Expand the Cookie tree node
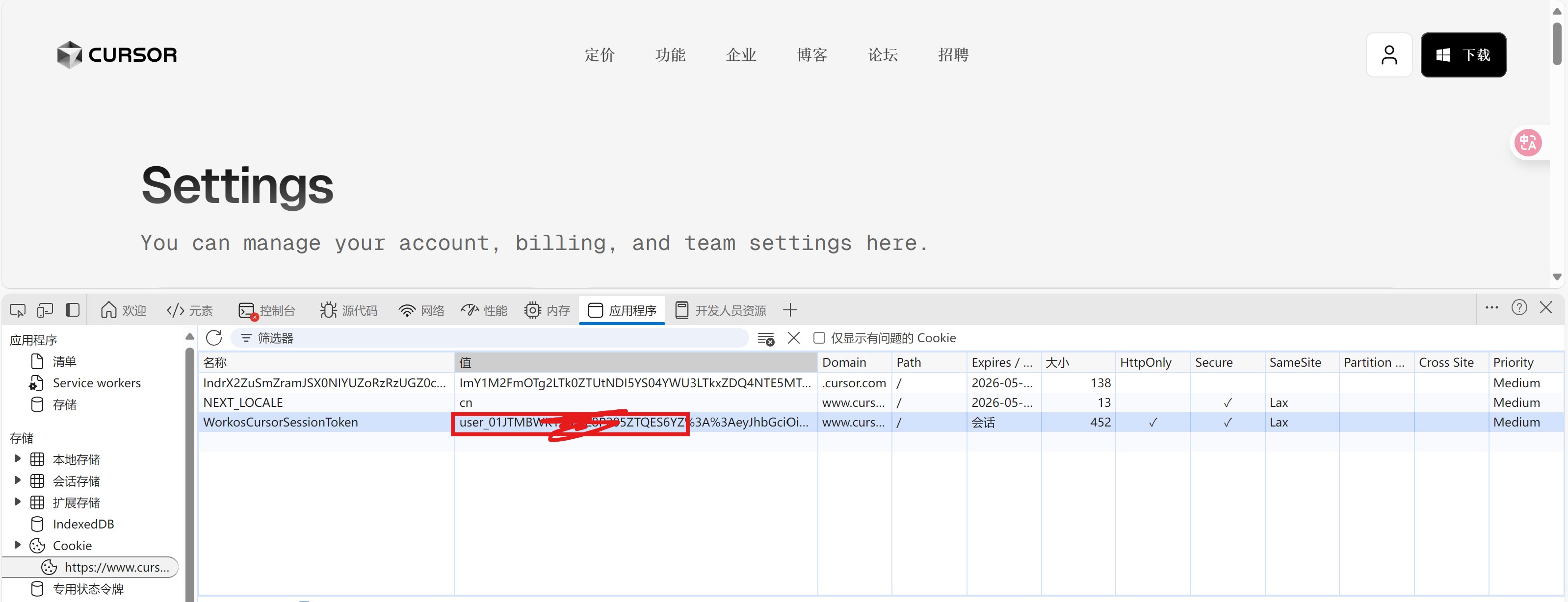This screenshot has width=1568, height=602. [18, 545]
